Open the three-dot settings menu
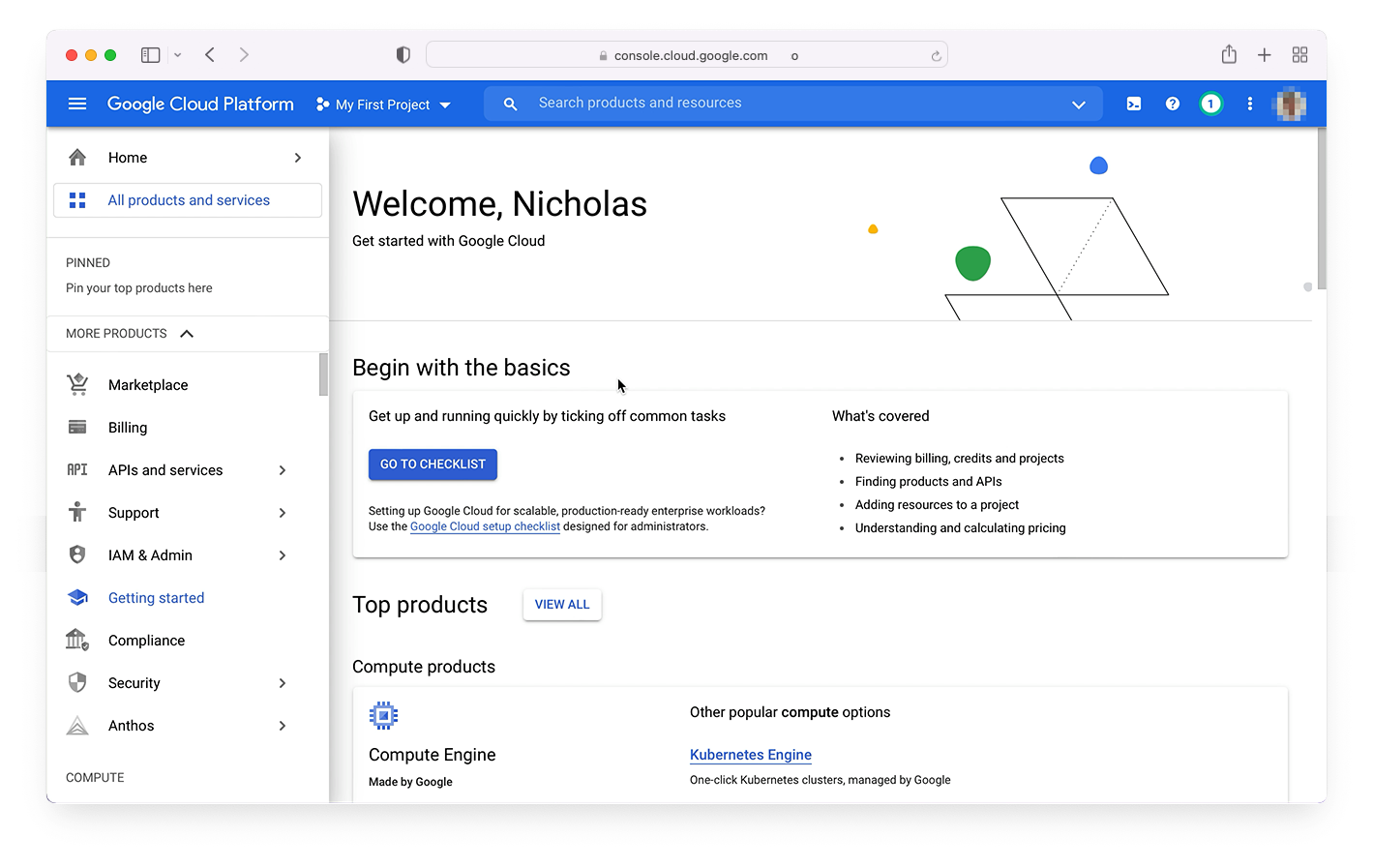This screenshot has height=868, width=1373. (x=1250, y=104)
